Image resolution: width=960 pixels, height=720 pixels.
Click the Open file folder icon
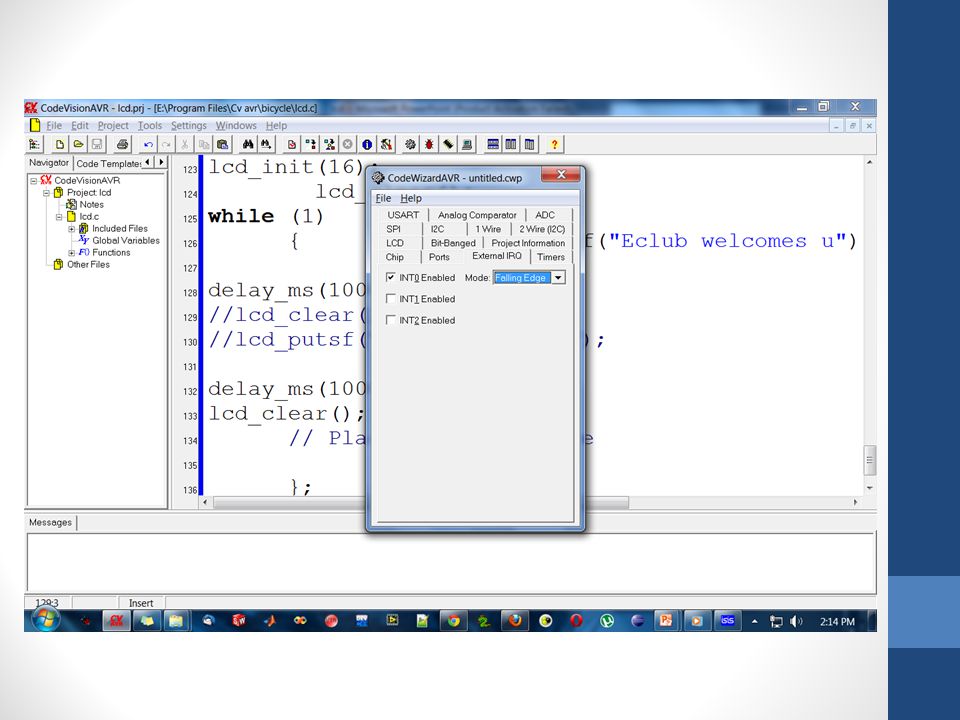click(78, 144)
